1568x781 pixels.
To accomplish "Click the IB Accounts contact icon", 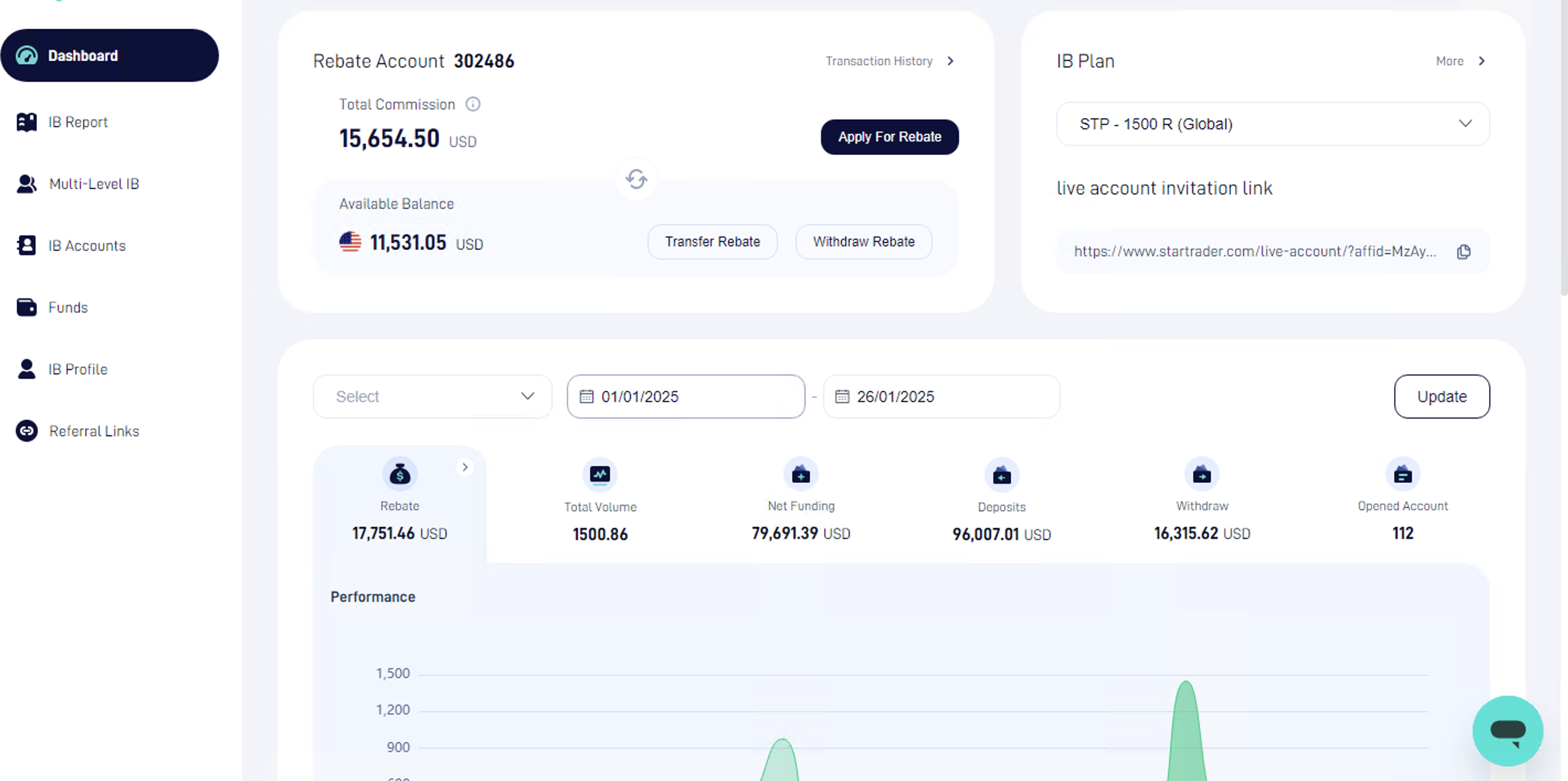I will 26,245.
